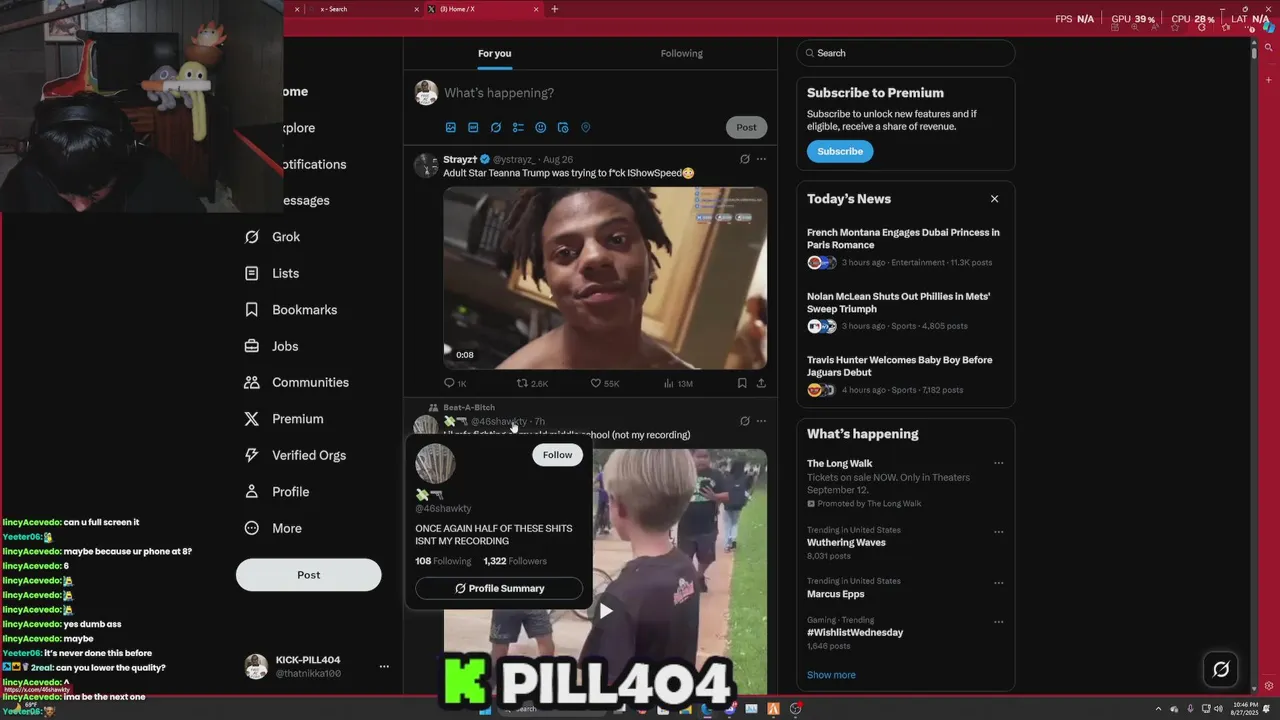
Task: Switch to the Following timeline tab
Action: (682, 54)
